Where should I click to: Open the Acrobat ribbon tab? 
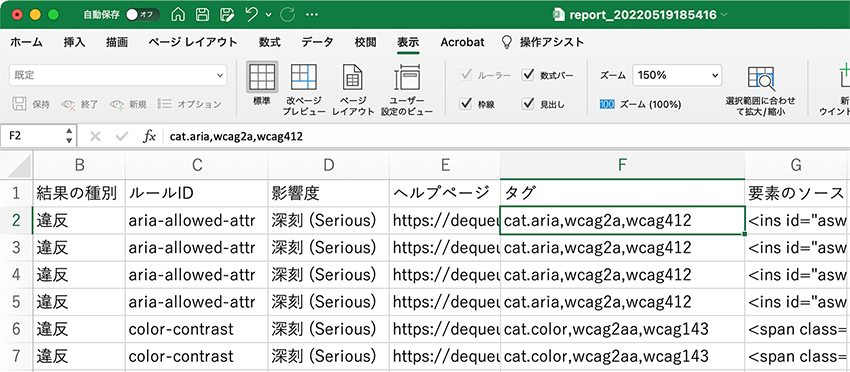tap(462, 42)
